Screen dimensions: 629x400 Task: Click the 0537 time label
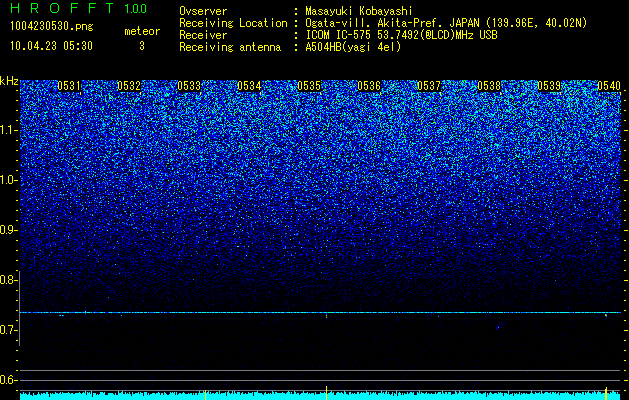pyautogui.click(x=429, y=86)
